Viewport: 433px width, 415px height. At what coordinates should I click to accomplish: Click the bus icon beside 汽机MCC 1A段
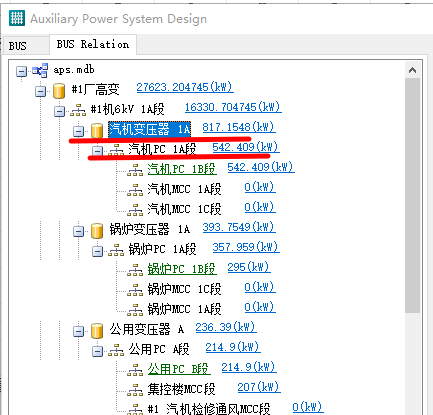[135, 190]
